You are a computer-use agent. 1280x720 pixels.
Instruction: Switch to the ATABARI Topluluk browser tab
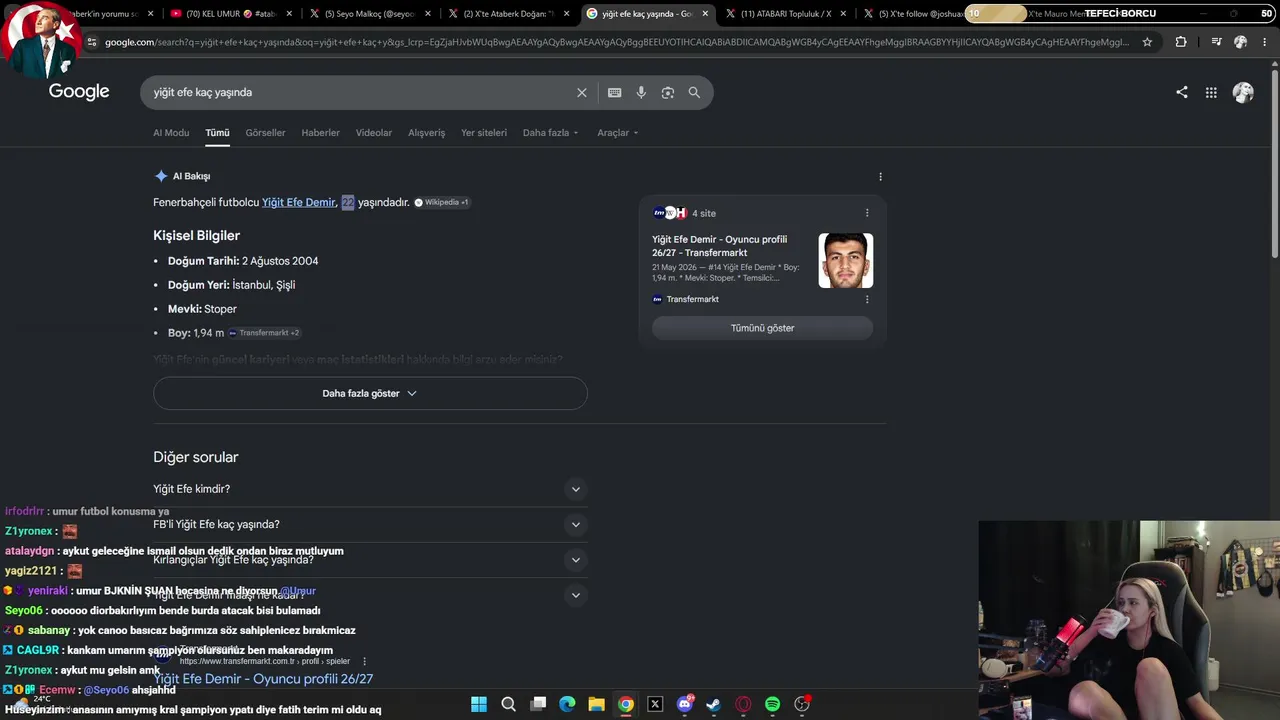[x=785, y=14]
